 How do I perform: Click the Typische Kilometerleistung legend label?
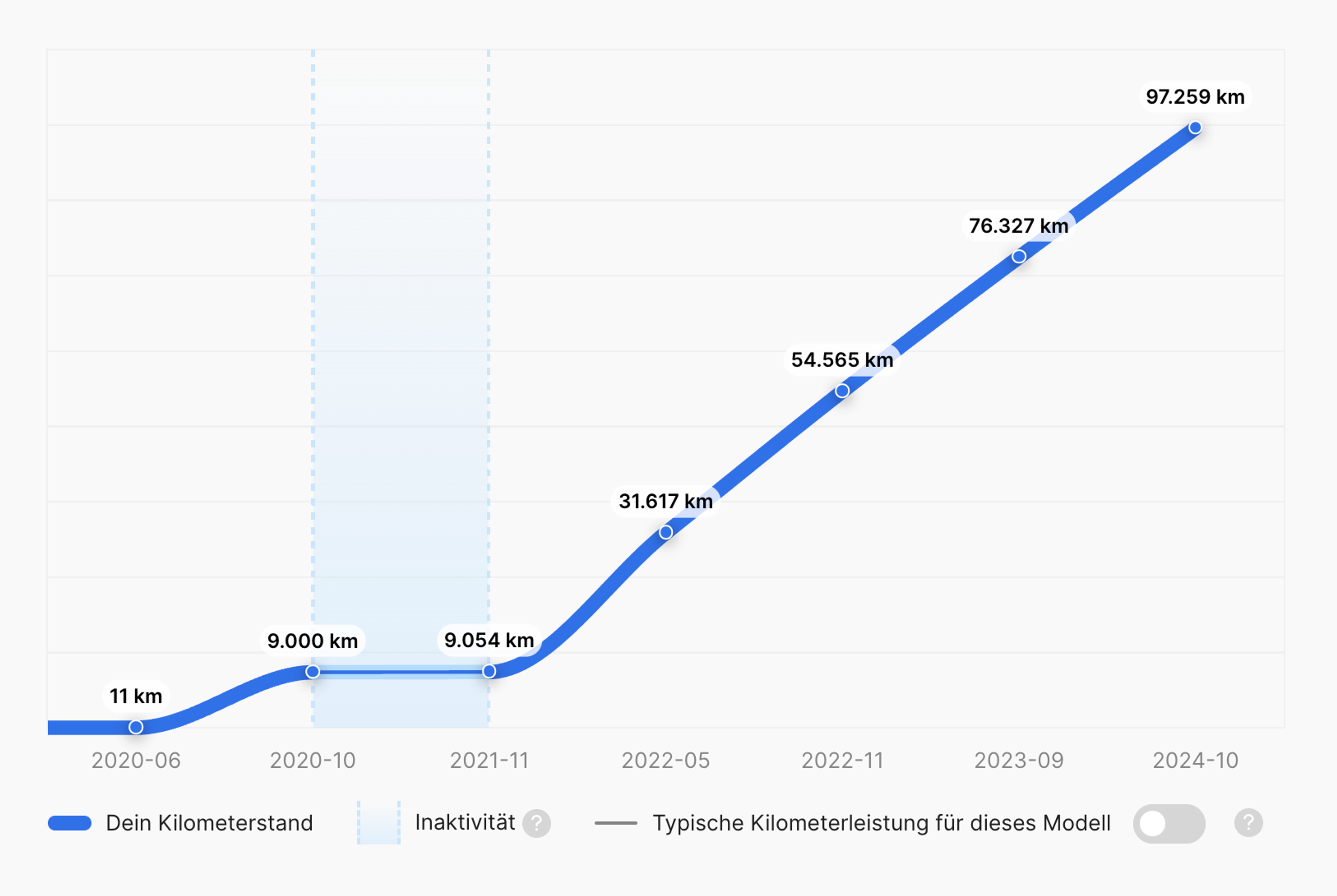(882, 824)
